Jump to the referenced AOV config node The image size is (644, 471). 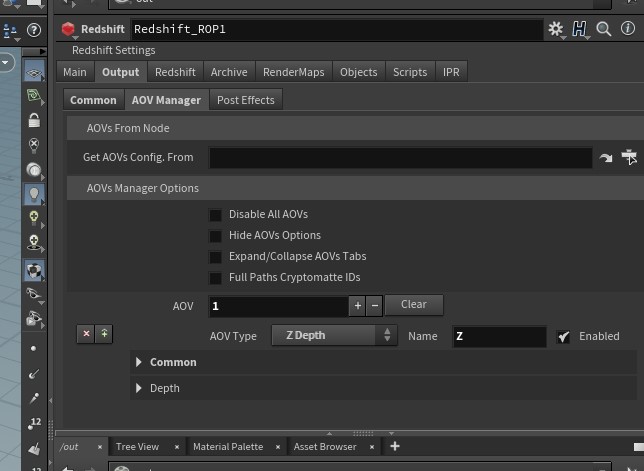606,158
